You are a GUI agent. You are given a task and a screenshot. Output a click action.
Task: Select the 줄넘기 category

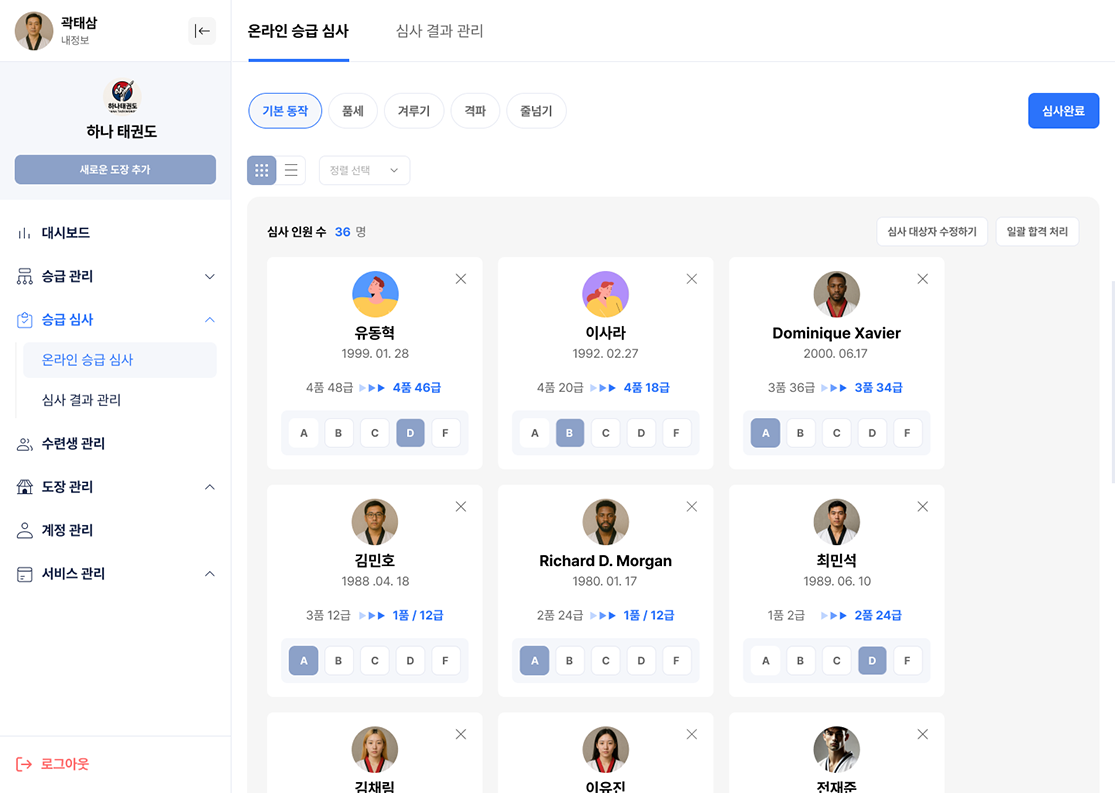pyautogui.click(x=536, y=111)
